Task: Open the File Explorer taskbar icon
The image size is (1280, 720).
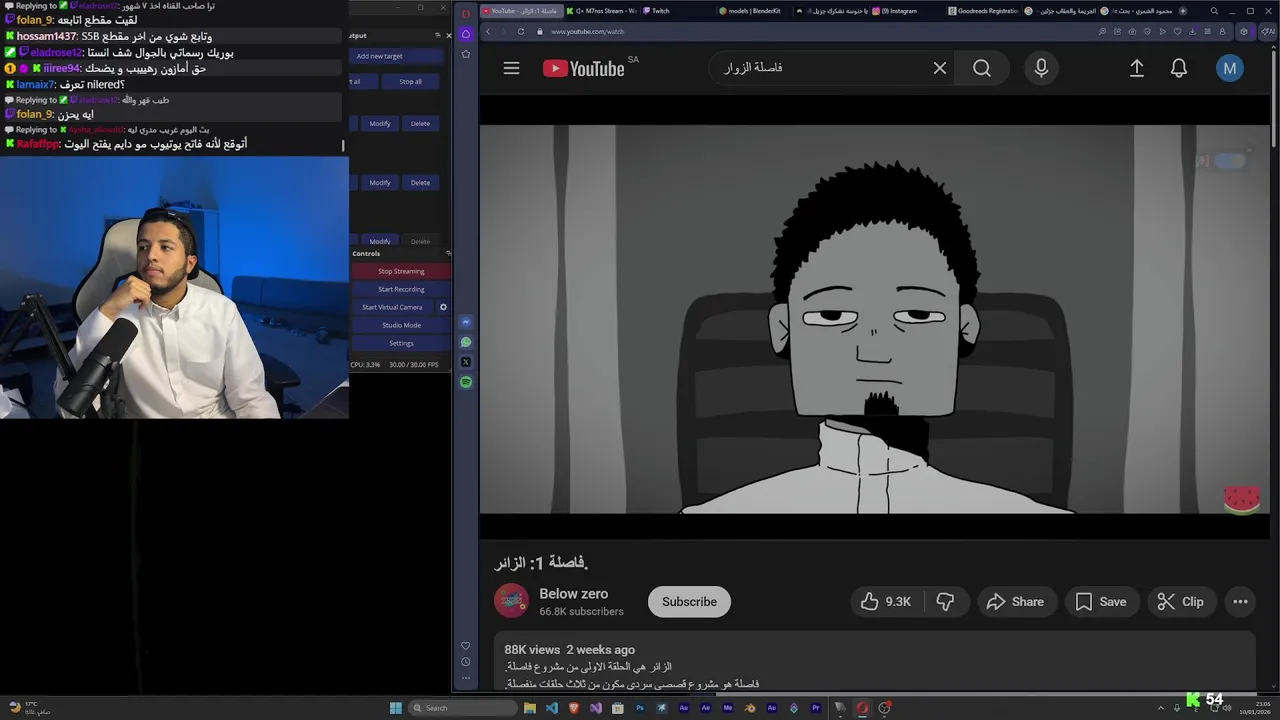Action: click(x=529, y=708)
